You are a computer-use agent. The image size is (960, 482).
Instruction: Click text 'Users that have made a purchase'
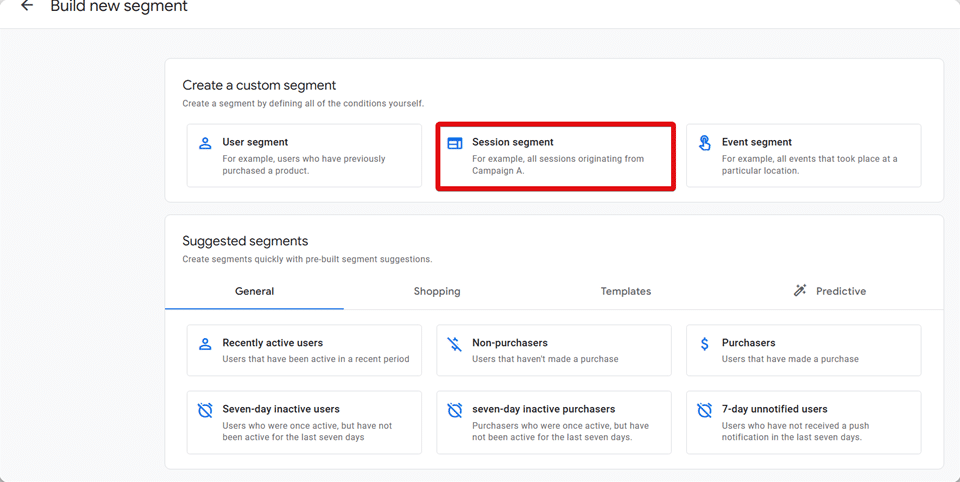[790, 359]
